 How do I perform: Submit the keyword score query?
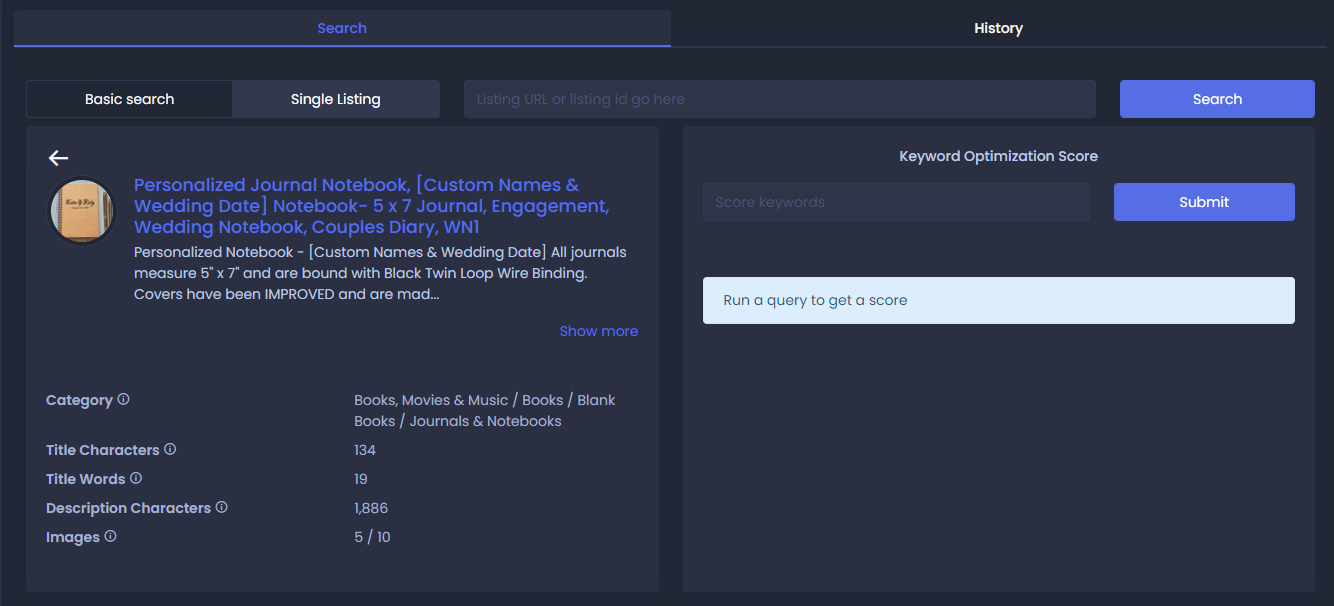click(x=1204, y=202)
